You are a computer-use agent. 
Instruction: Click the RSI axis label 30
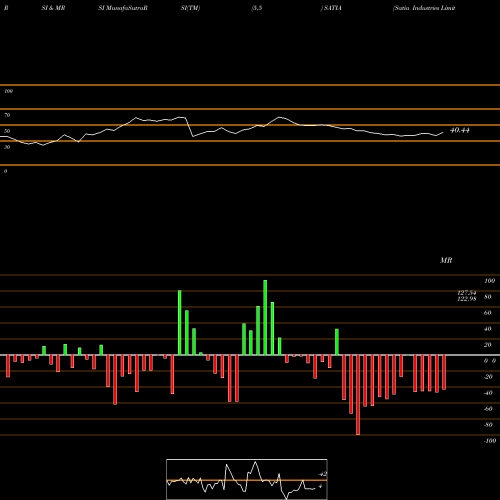(x=7, y=147)
